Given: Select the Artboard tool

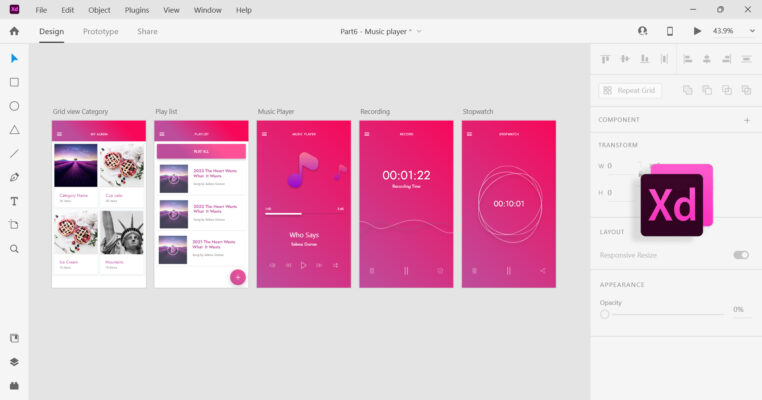Looking at the screenshot, I should click(x=14, y=225).
